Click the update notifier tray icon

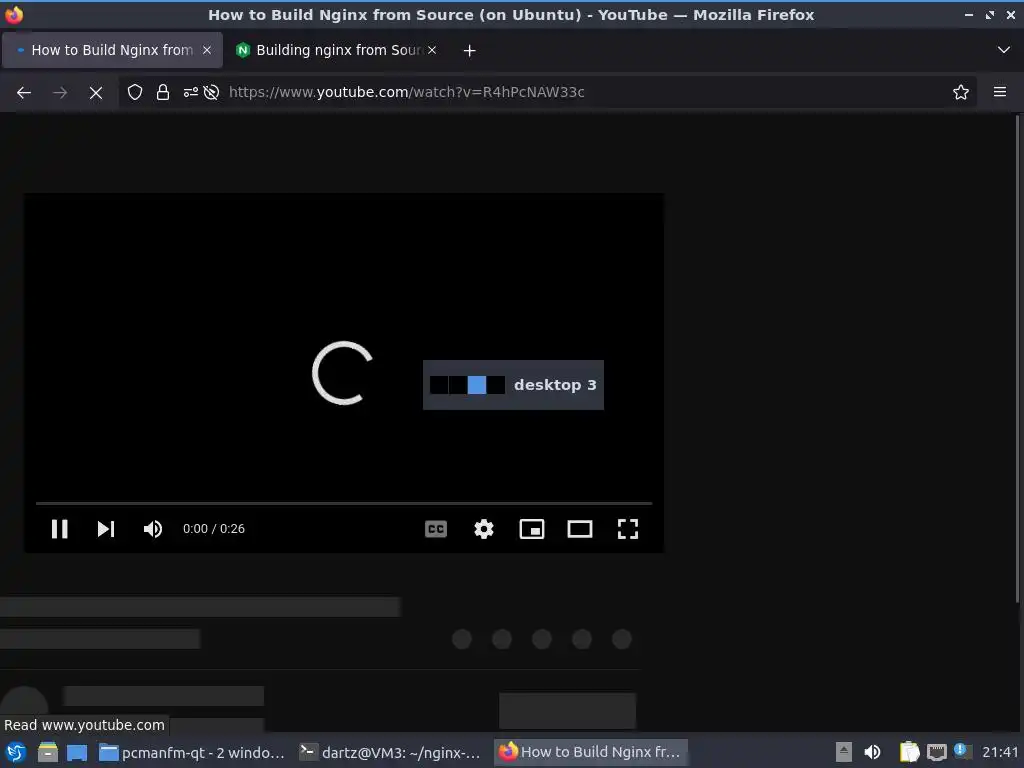[961, 750]
